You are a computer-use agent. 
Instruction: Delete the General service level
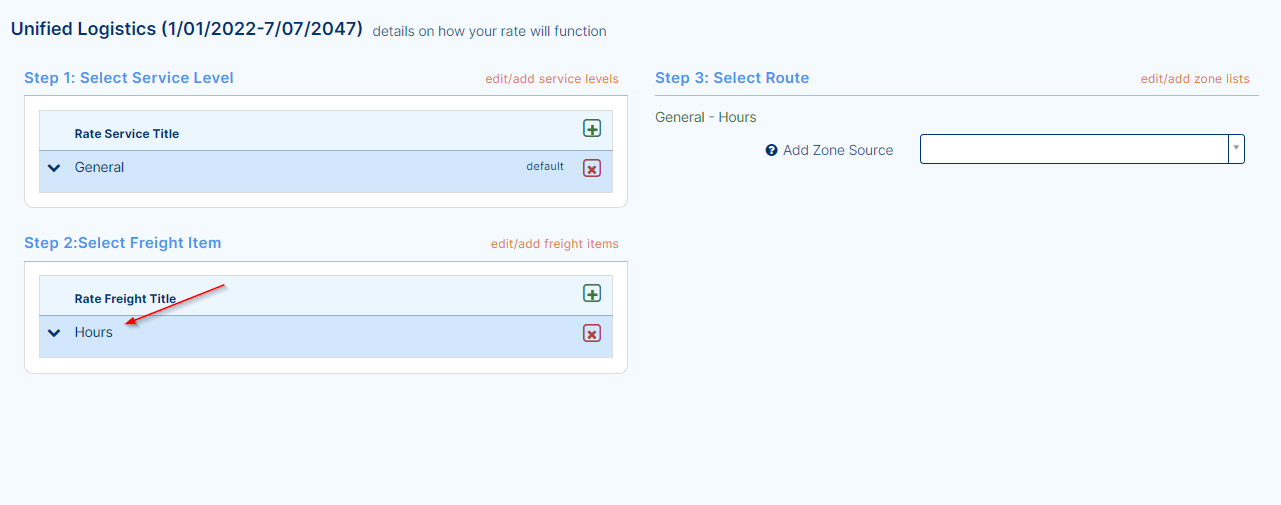[592, 168]
